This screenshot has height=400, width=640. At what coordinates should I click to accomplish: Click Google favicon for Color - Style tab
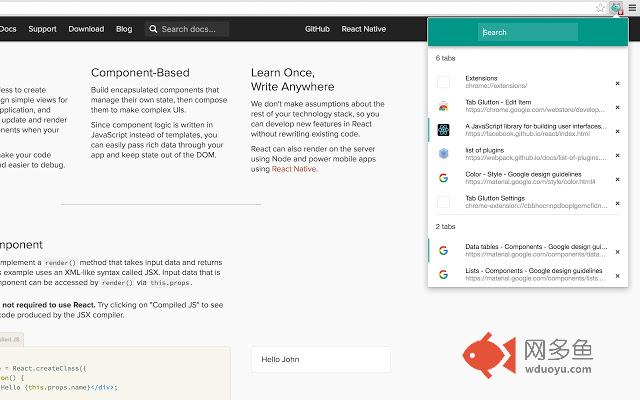tap(443, 178)
